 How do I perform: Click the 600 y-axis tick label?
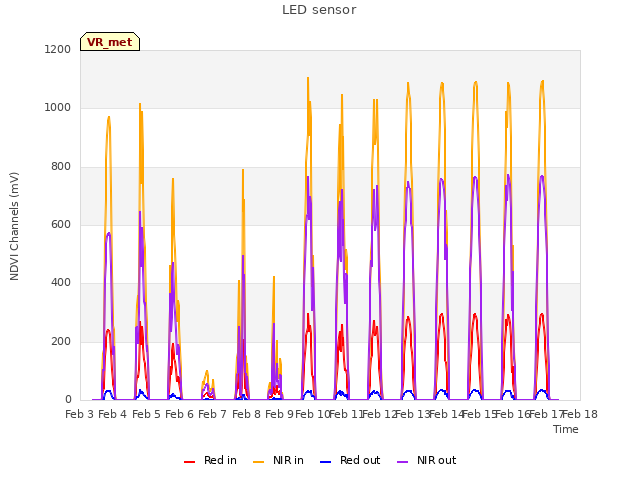click(x=61, y=224)
